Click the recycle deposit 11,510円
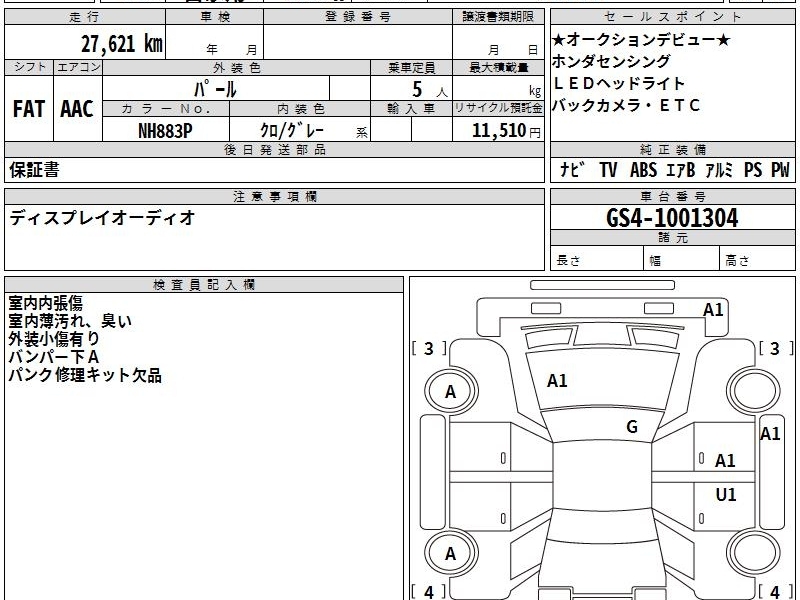The height and width of the screenshot is (600, 800). (506, 131)
